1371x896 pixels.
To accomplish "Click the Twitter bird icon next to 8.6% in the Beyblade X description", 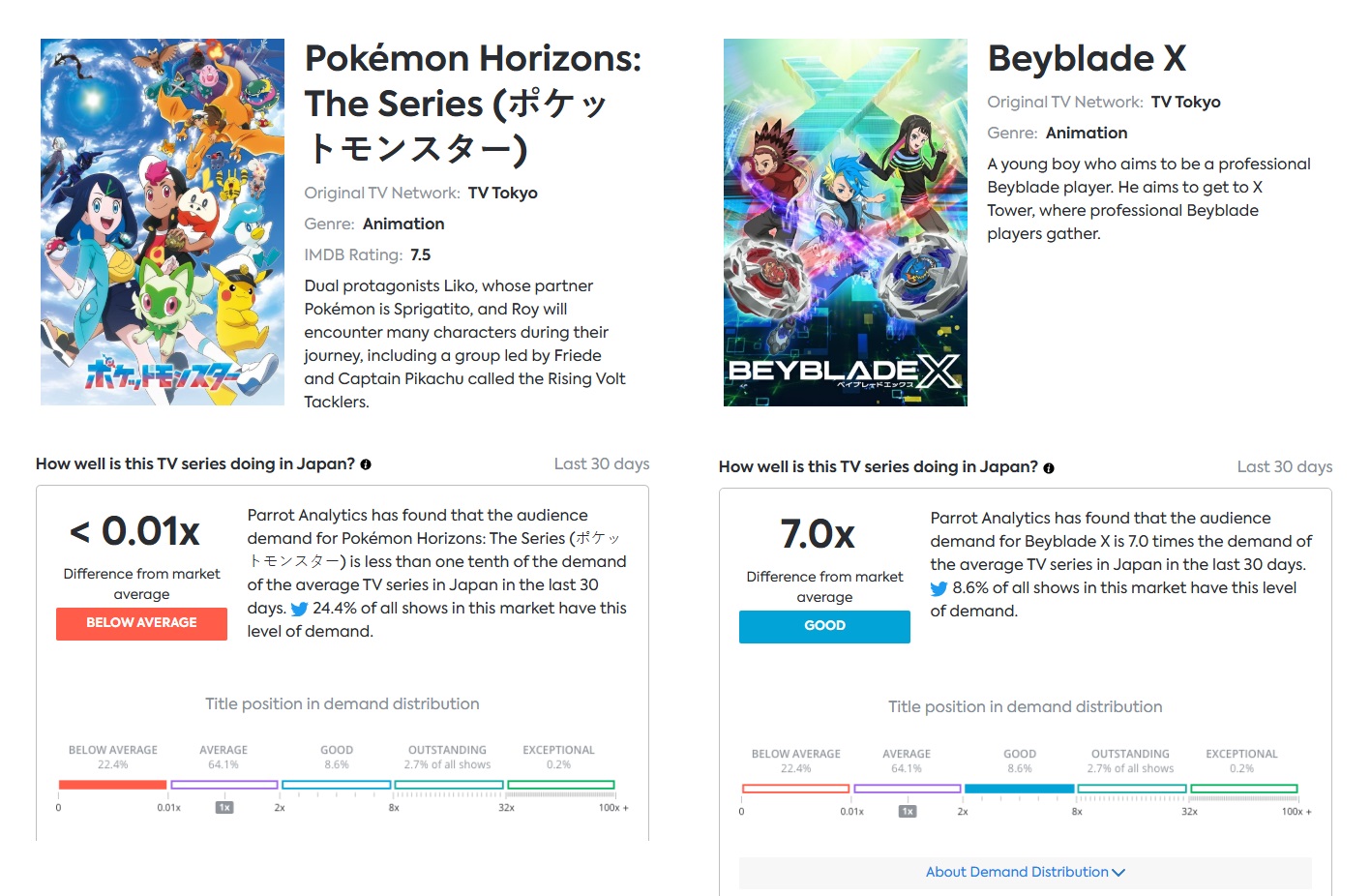I will (939, 588).
